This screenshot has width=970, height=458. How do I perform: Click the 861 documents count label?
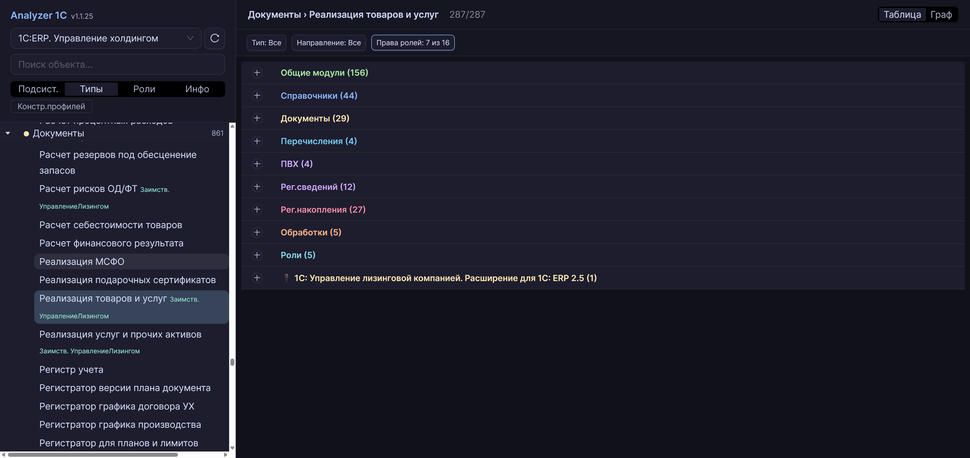(x=217, y=134)
